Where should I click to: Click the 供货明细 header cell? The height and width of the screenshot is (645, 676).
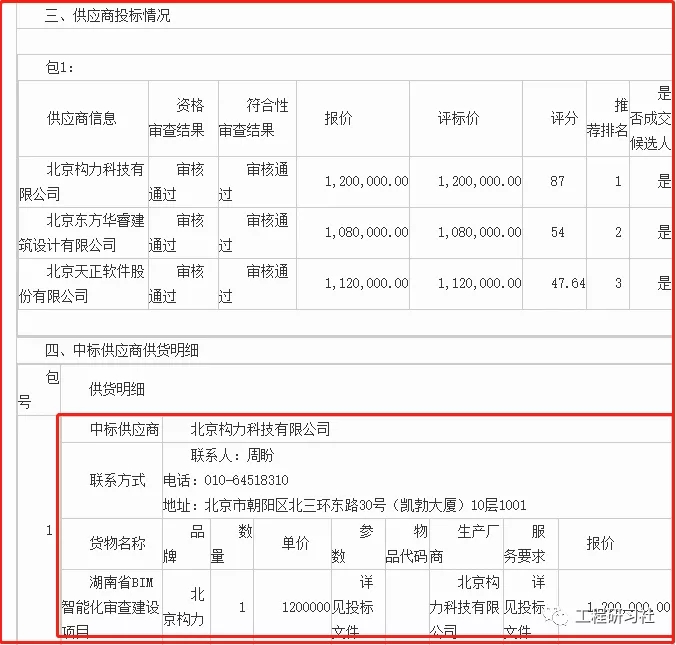(116, 390)
